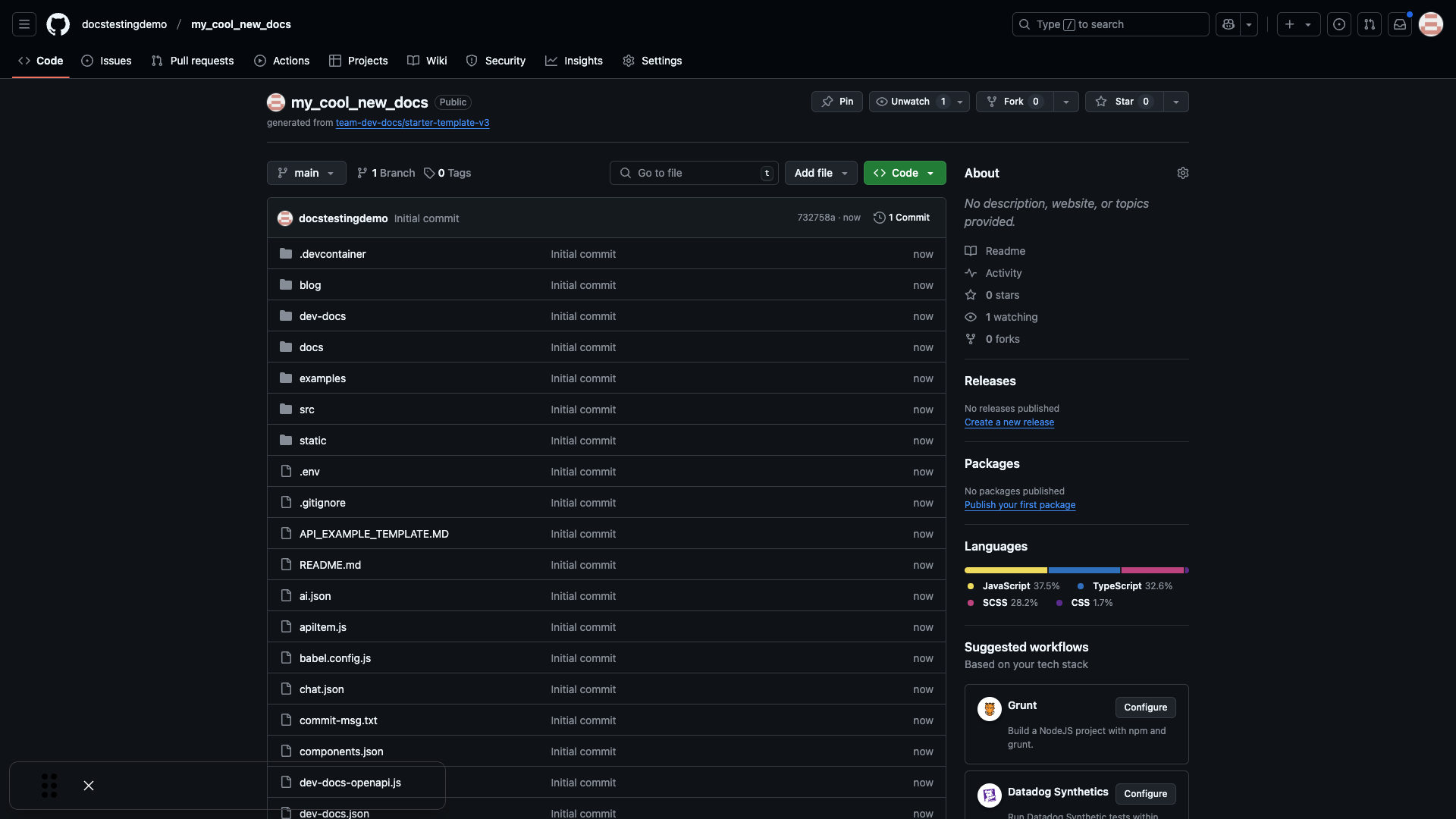Open the Copilot icon beside search
Screen dimensions: 1456x819
1229,24
